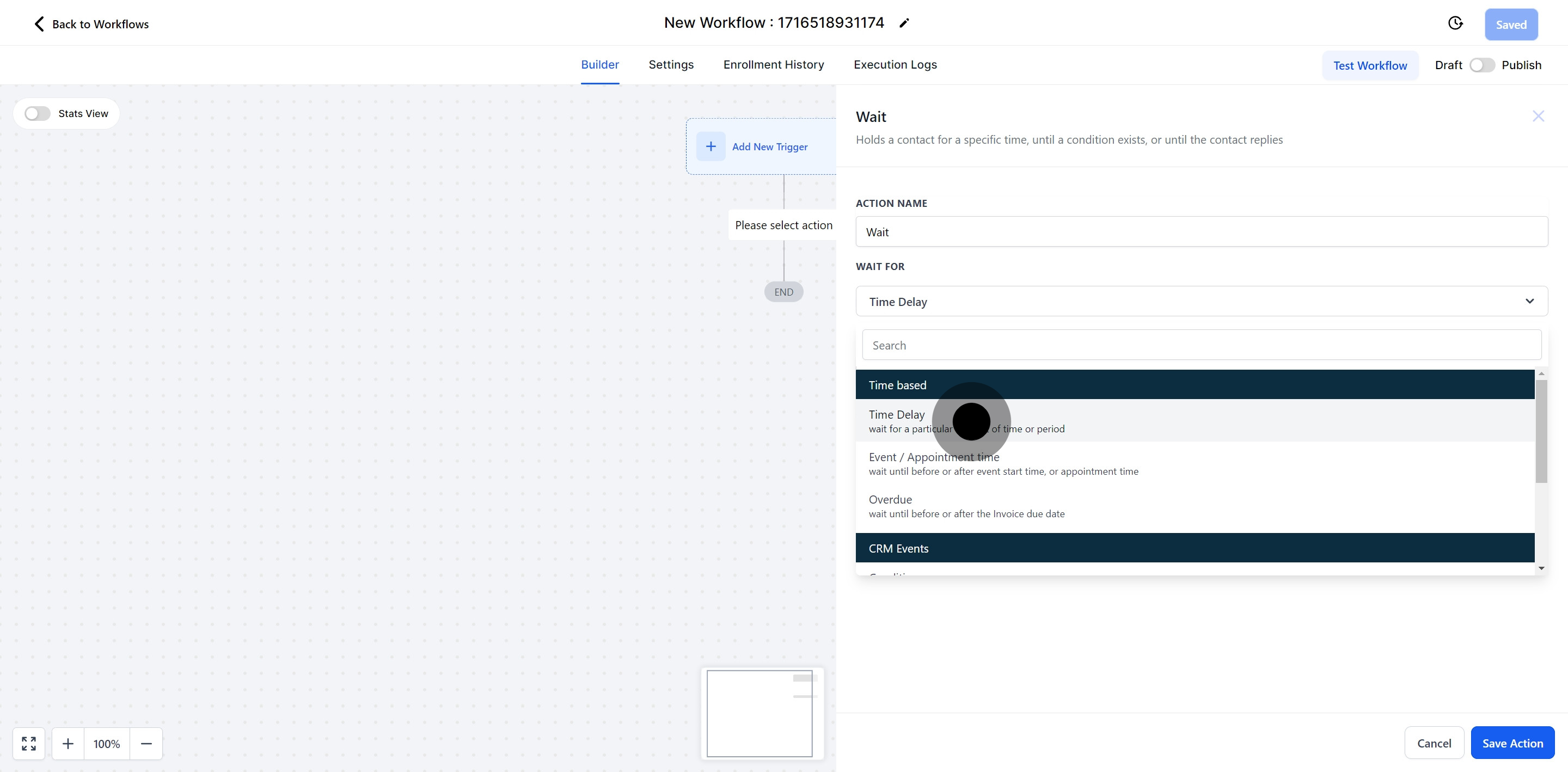Close the Wait panel with X icon

[1538, 117]
